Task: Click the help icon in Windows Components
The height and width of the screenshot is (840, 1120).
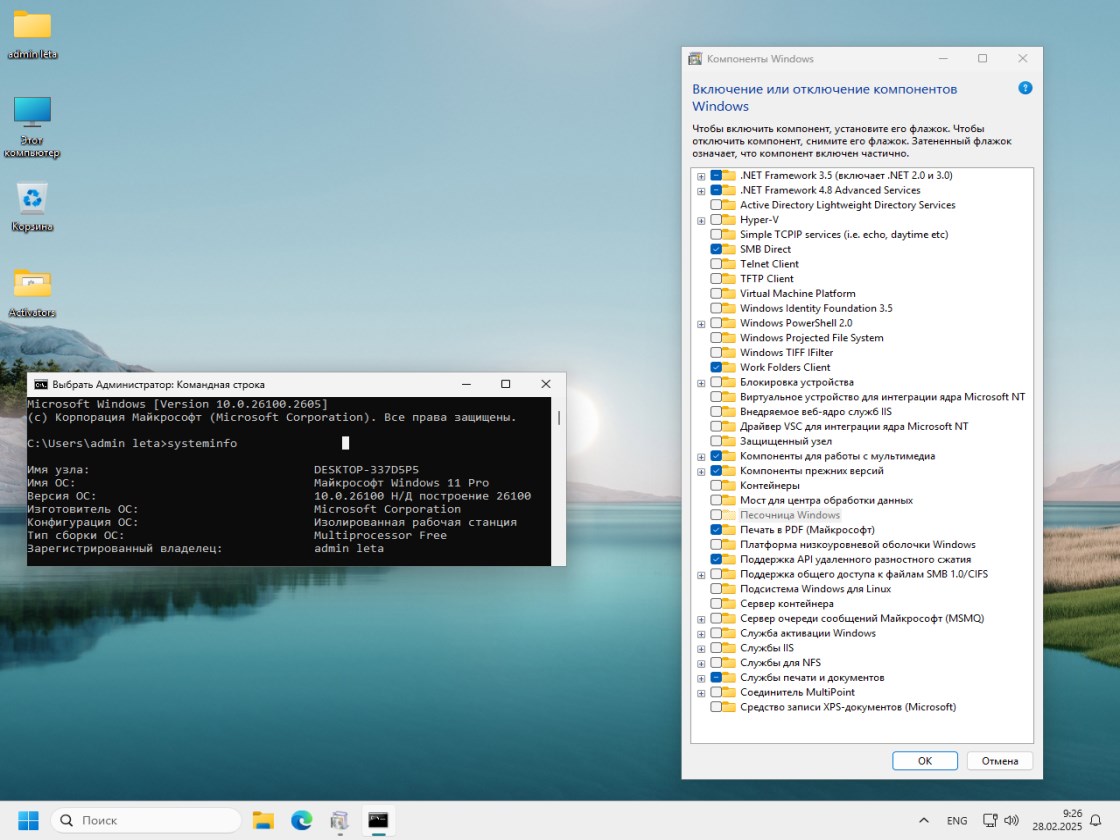Action: (1025, 89)
